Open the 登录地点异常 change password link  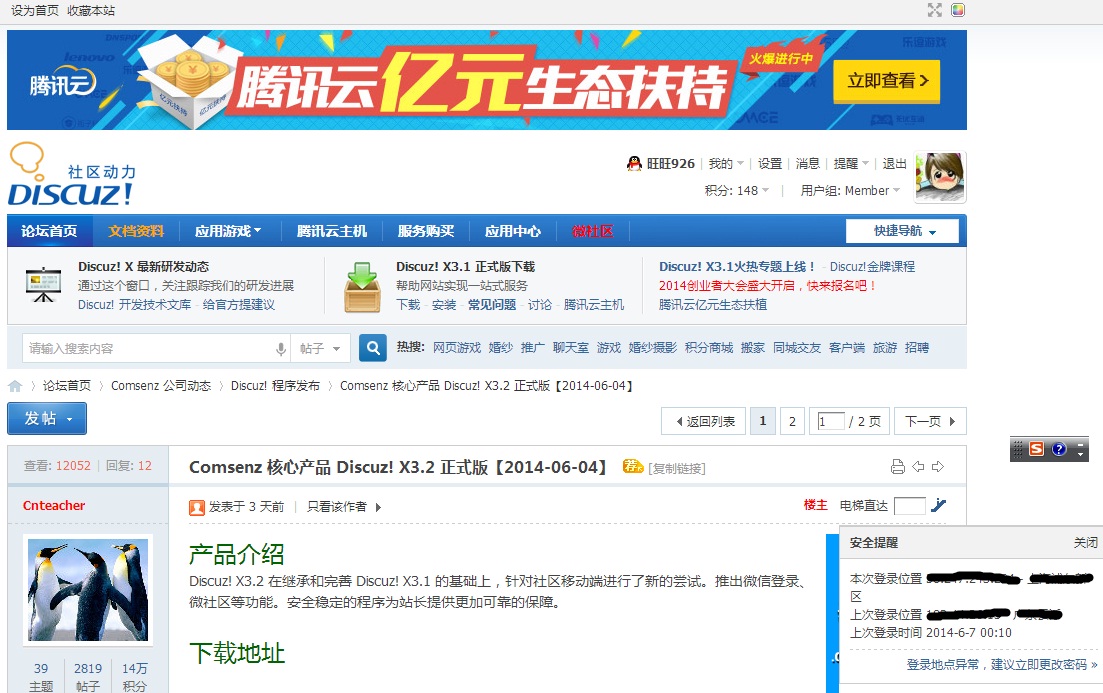tap(1002, 665)
